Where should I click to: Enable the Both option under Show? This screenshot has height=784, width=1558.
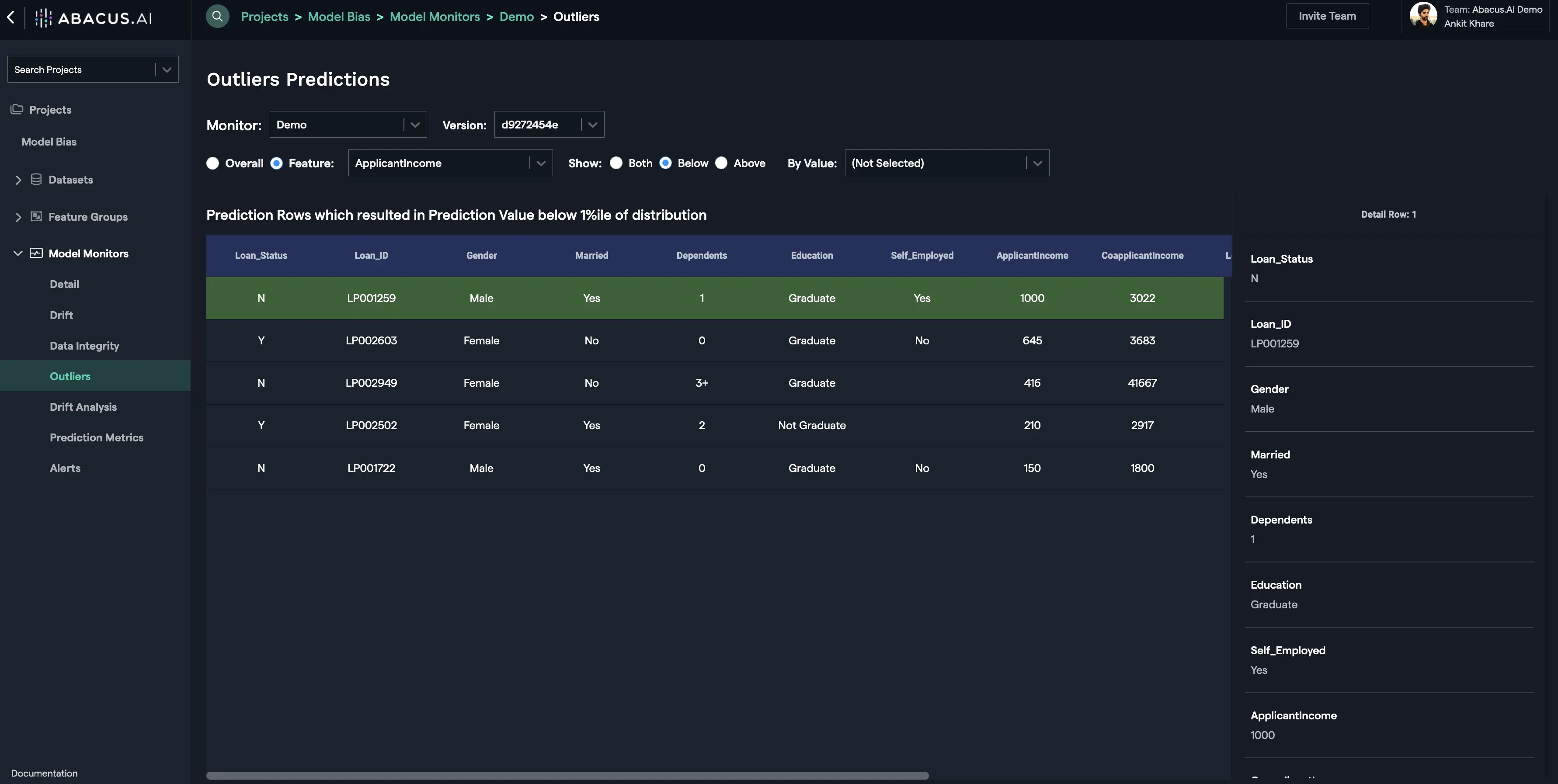617,163
